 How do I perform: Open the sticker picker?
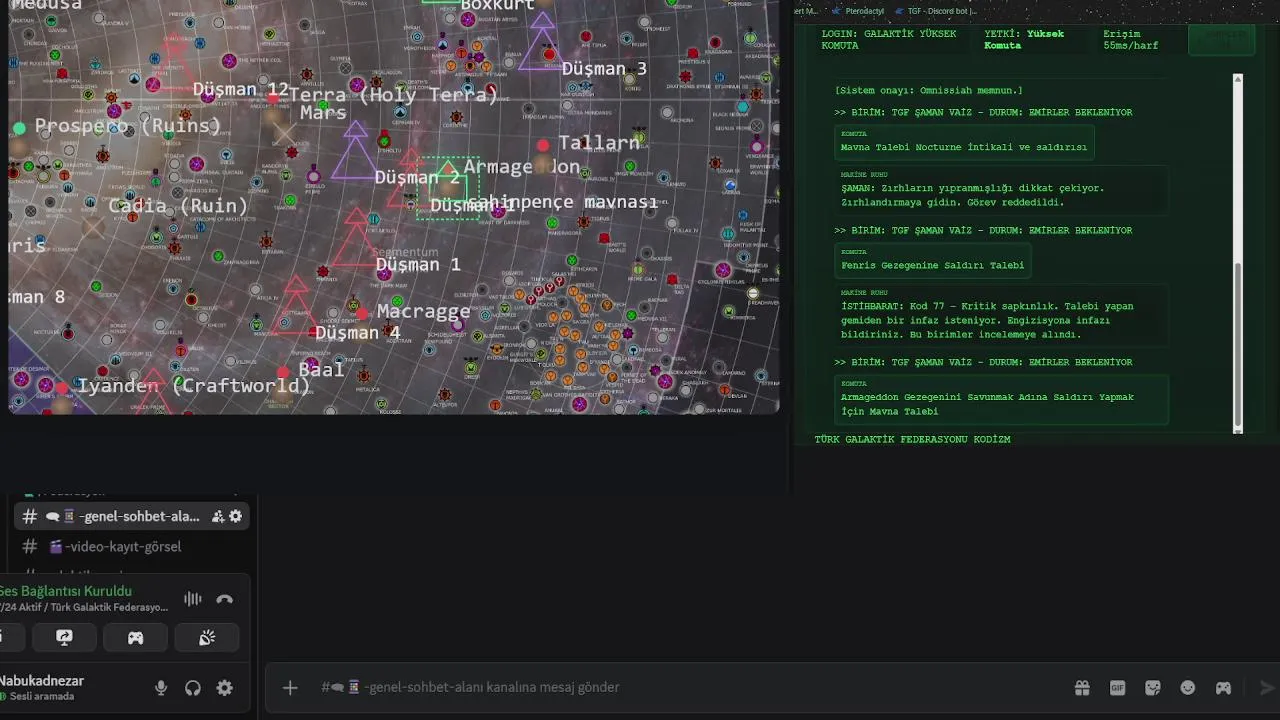pos(1153,687)
